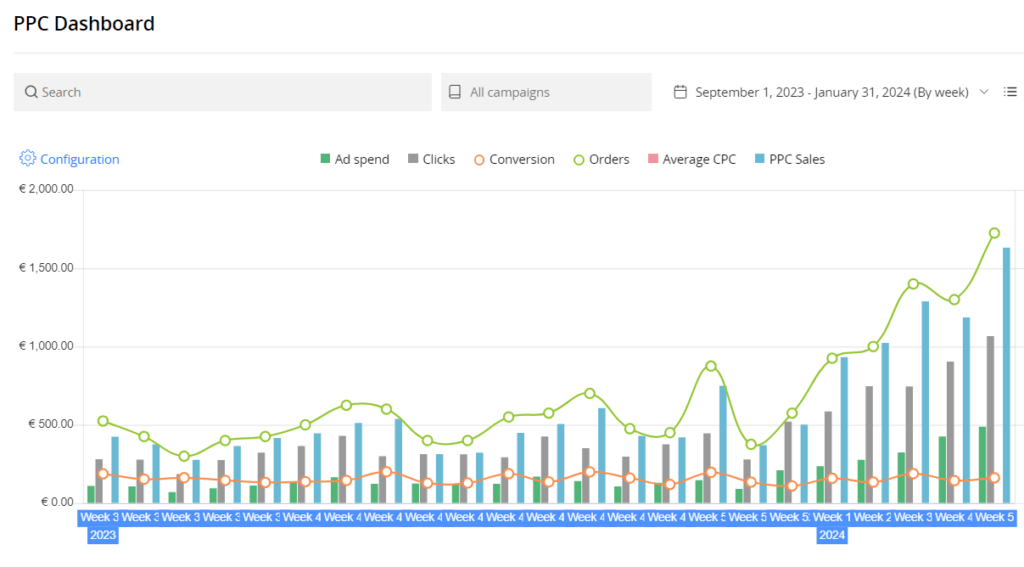
Task: Click the green Orders circle marker in legend
Action: [578, 159]
